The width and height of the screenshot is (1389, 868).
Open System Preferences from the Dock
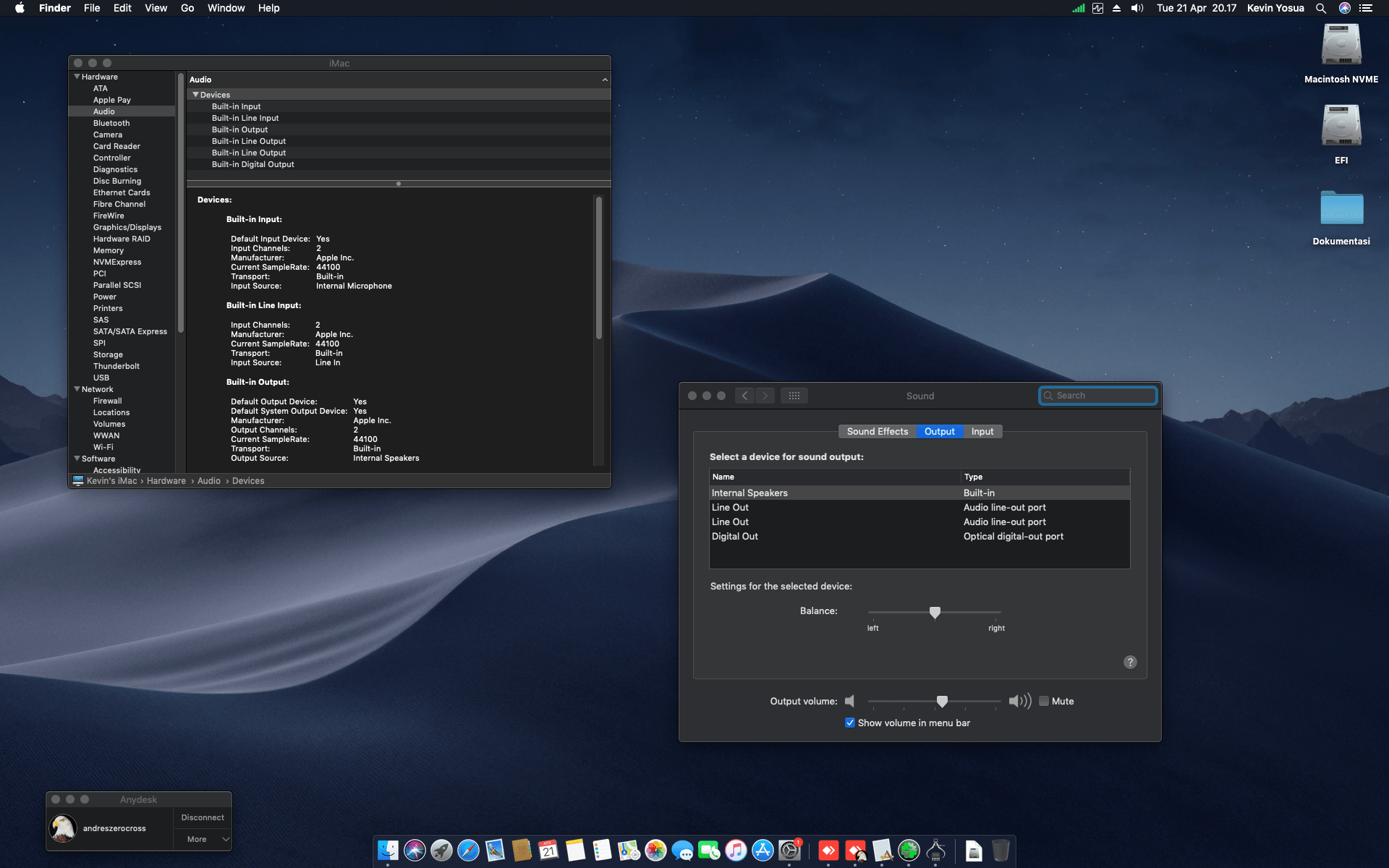click(789, 851)
